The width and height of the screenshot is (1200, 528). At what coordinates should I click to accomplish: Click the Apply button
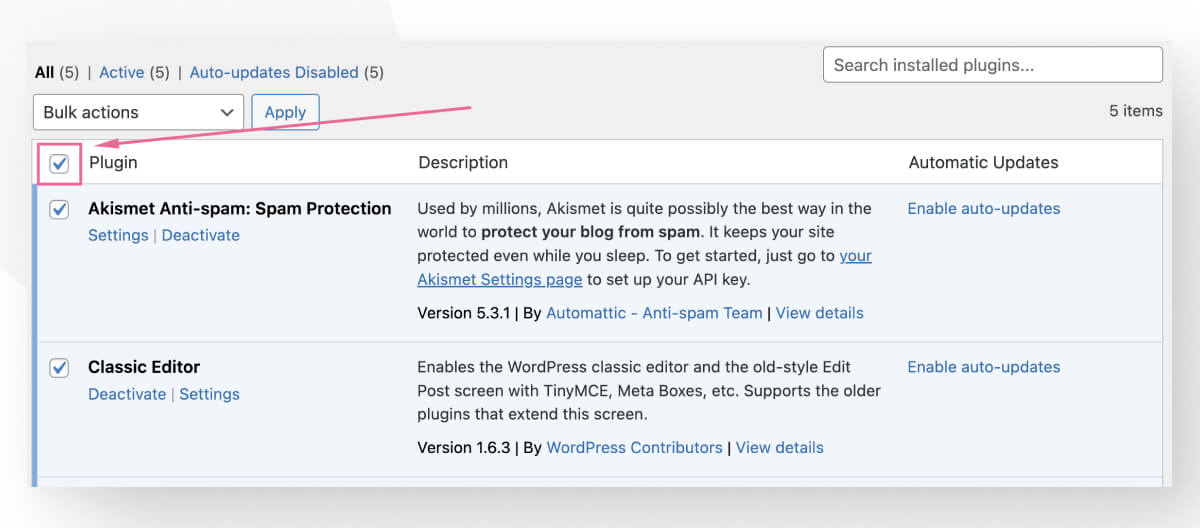285,112
